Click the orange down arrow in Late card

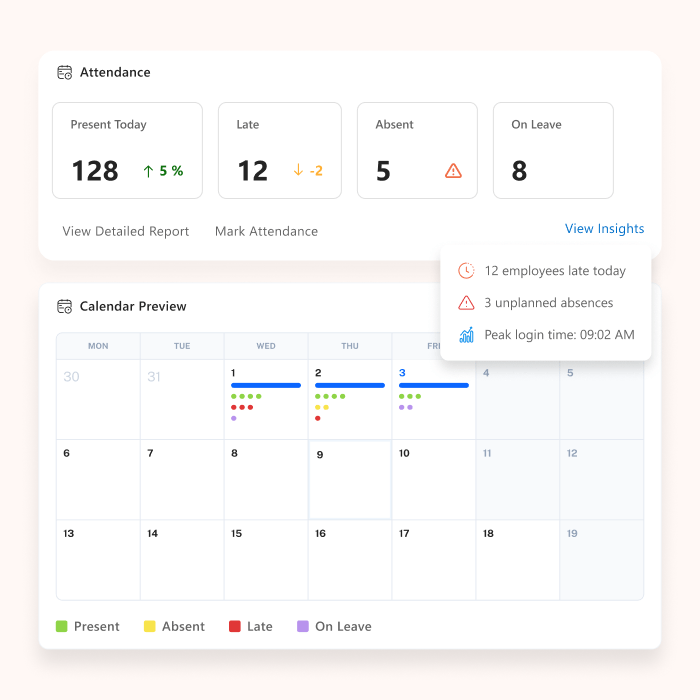tap(297, 171)
